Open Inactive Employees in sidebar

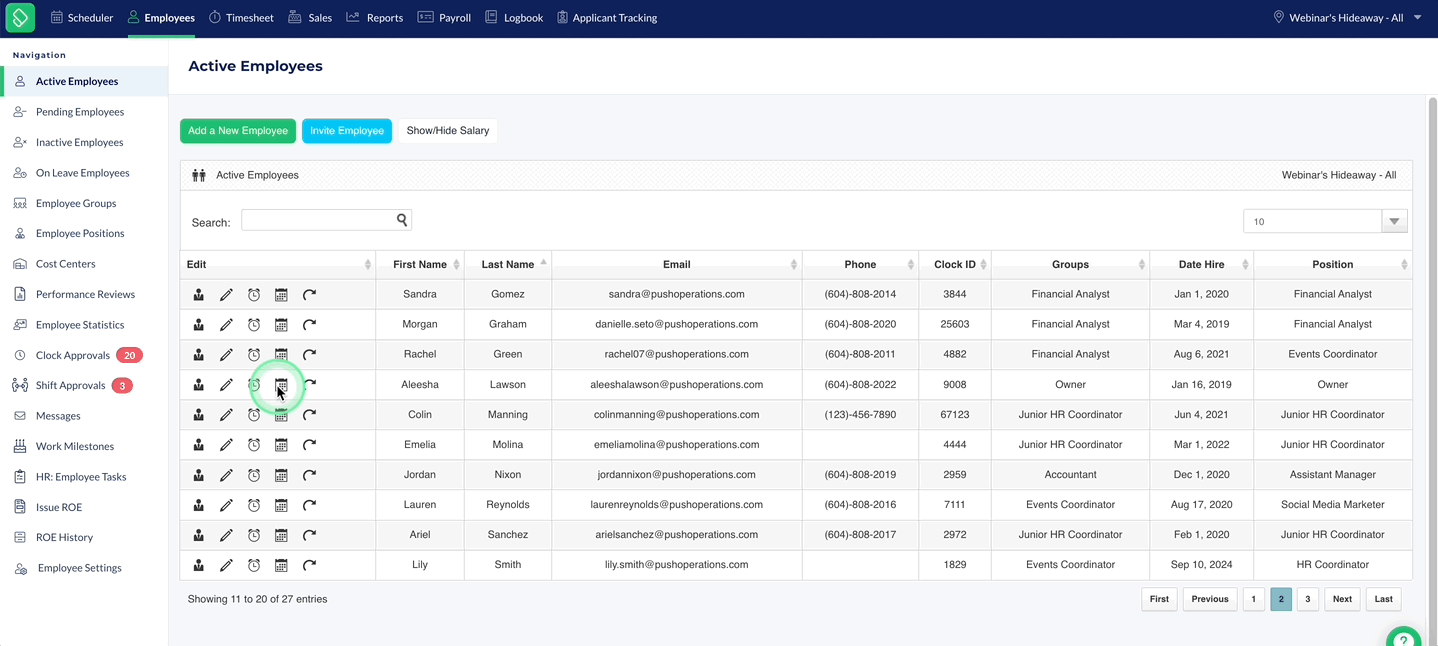(x=80, y=142)
